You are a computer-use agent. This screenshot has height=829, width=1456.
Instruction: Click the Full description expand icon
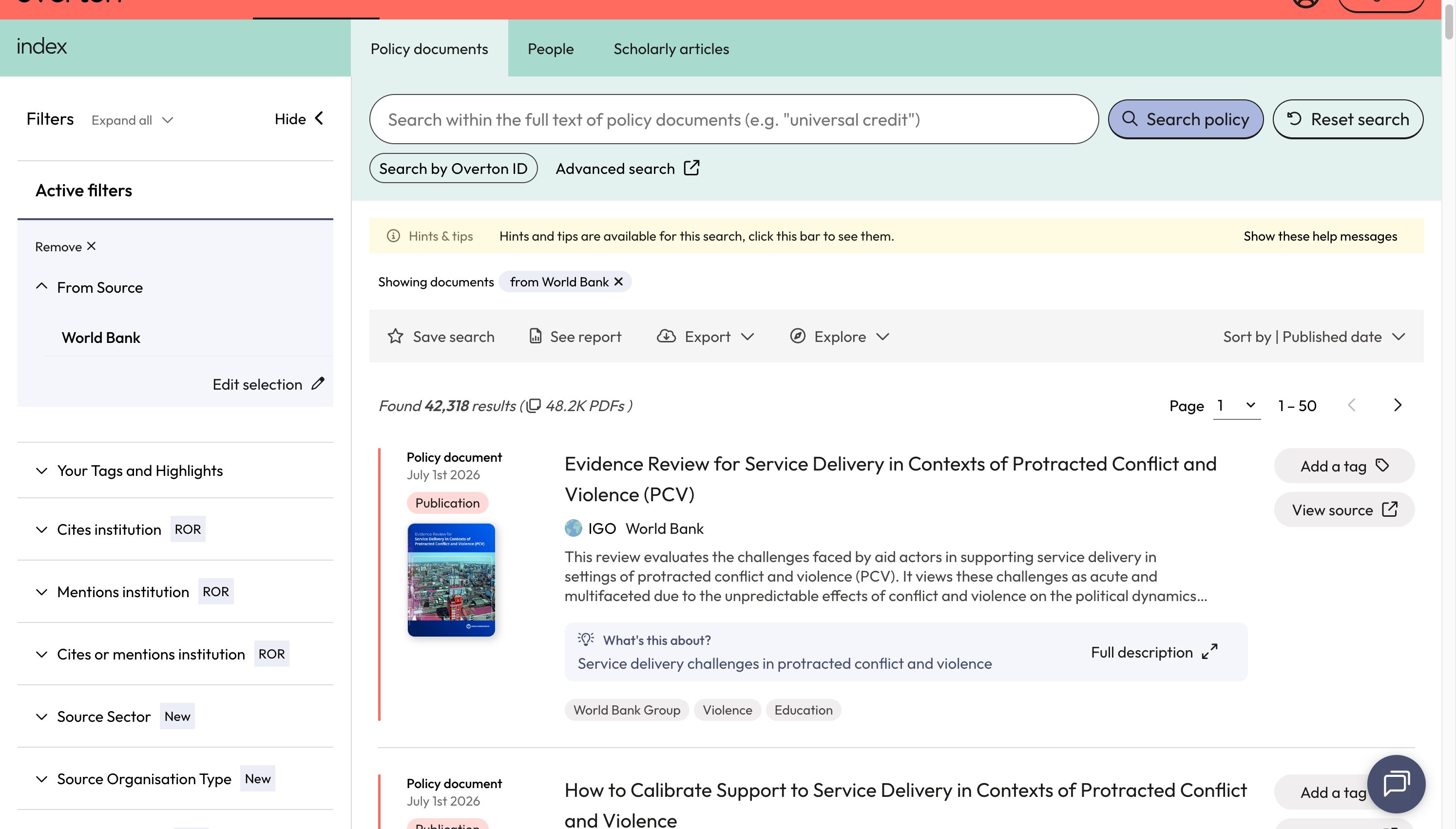click(1209, 651)
